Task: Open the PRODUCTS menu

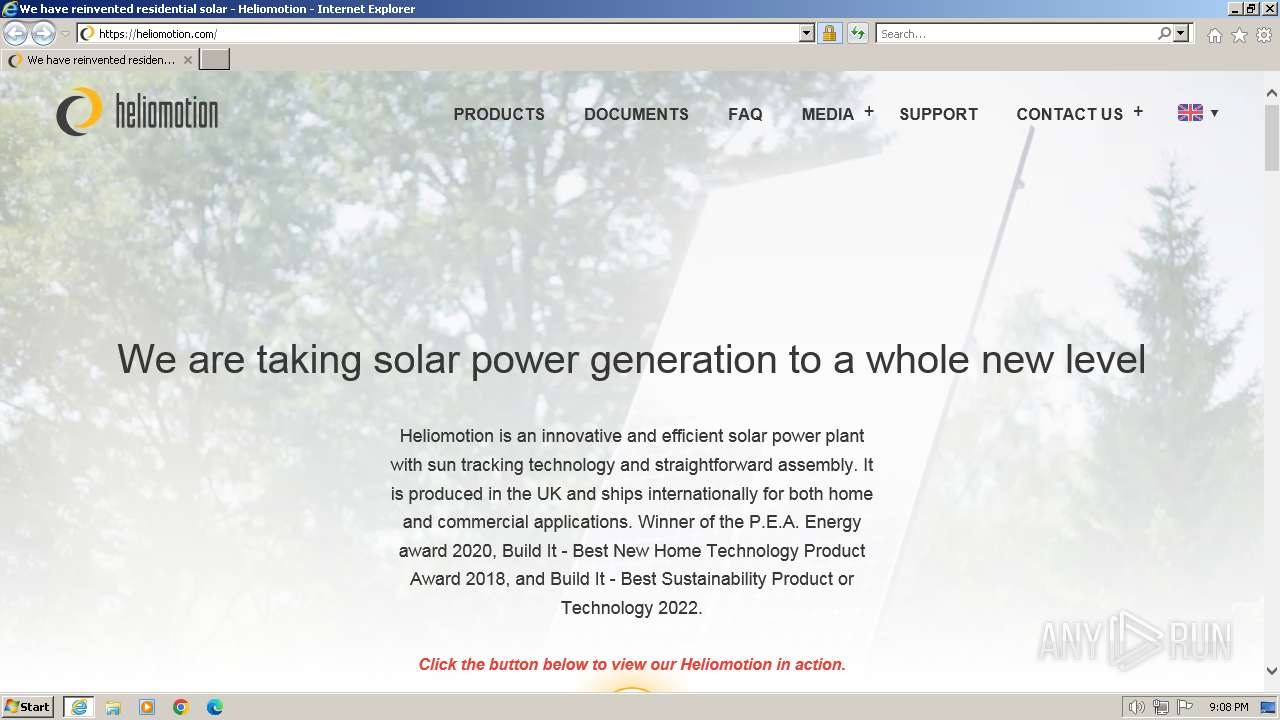Action: [x=499, y=114]
